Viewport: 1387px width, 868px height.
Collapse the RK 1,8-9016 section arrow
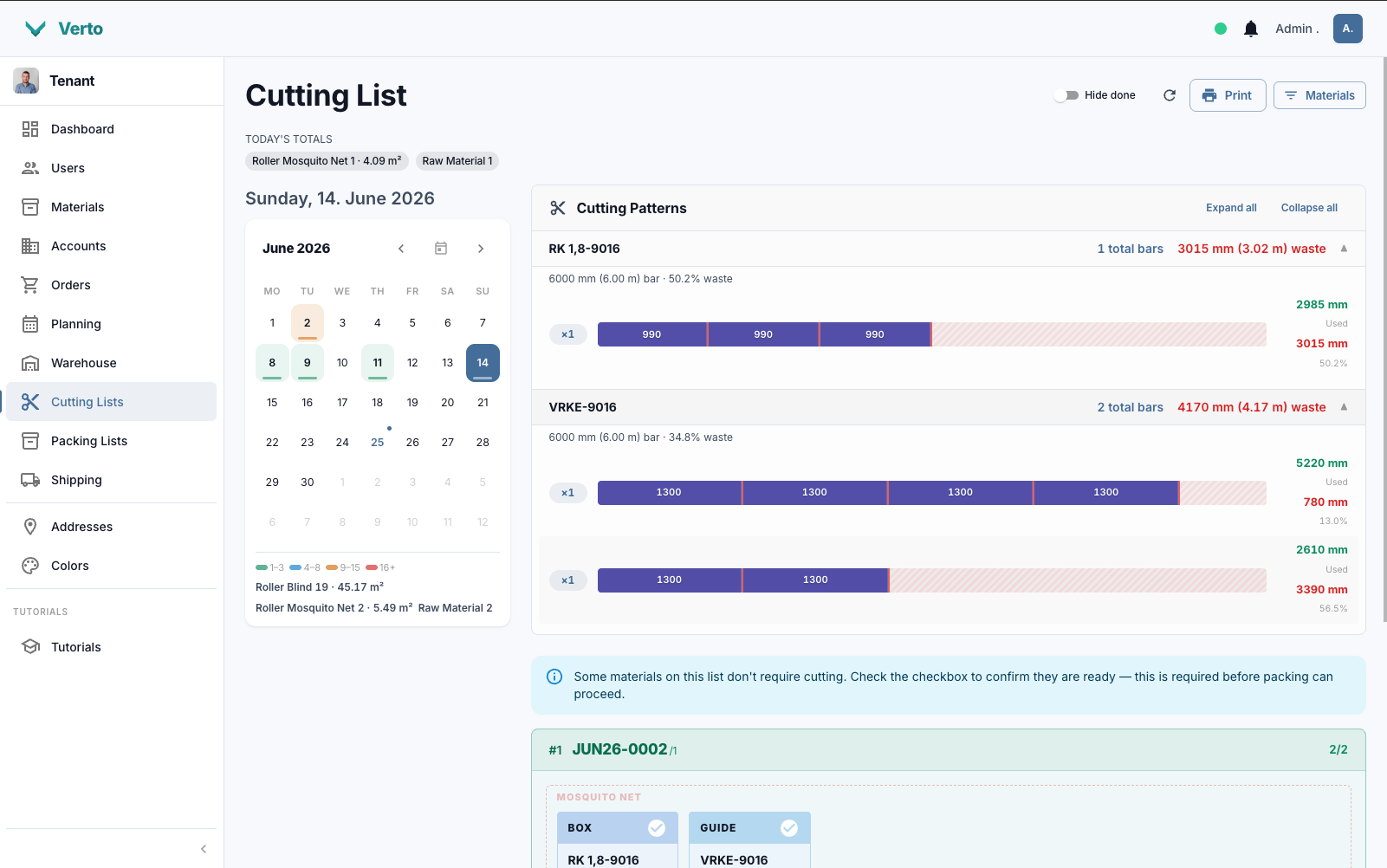[1344, 249]
